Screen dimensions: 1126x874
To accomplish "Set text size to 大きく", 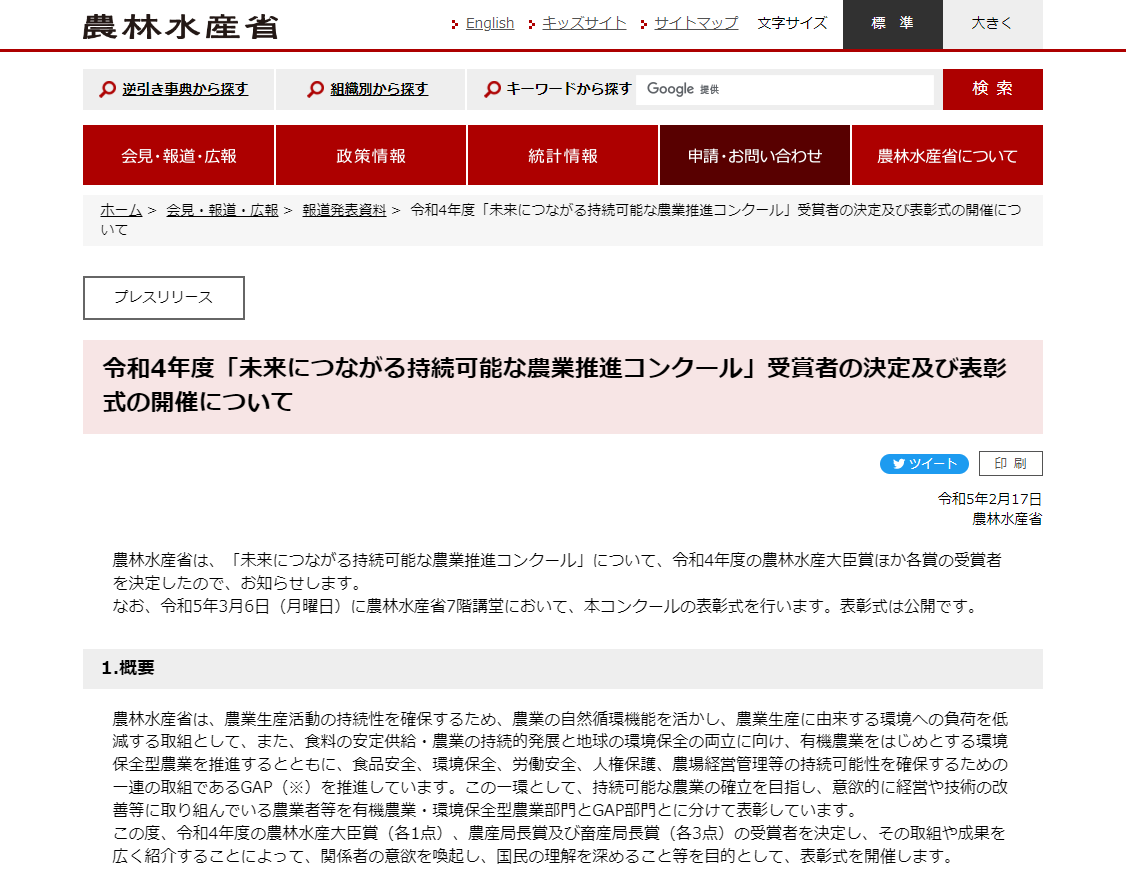I will pos(992,24).
